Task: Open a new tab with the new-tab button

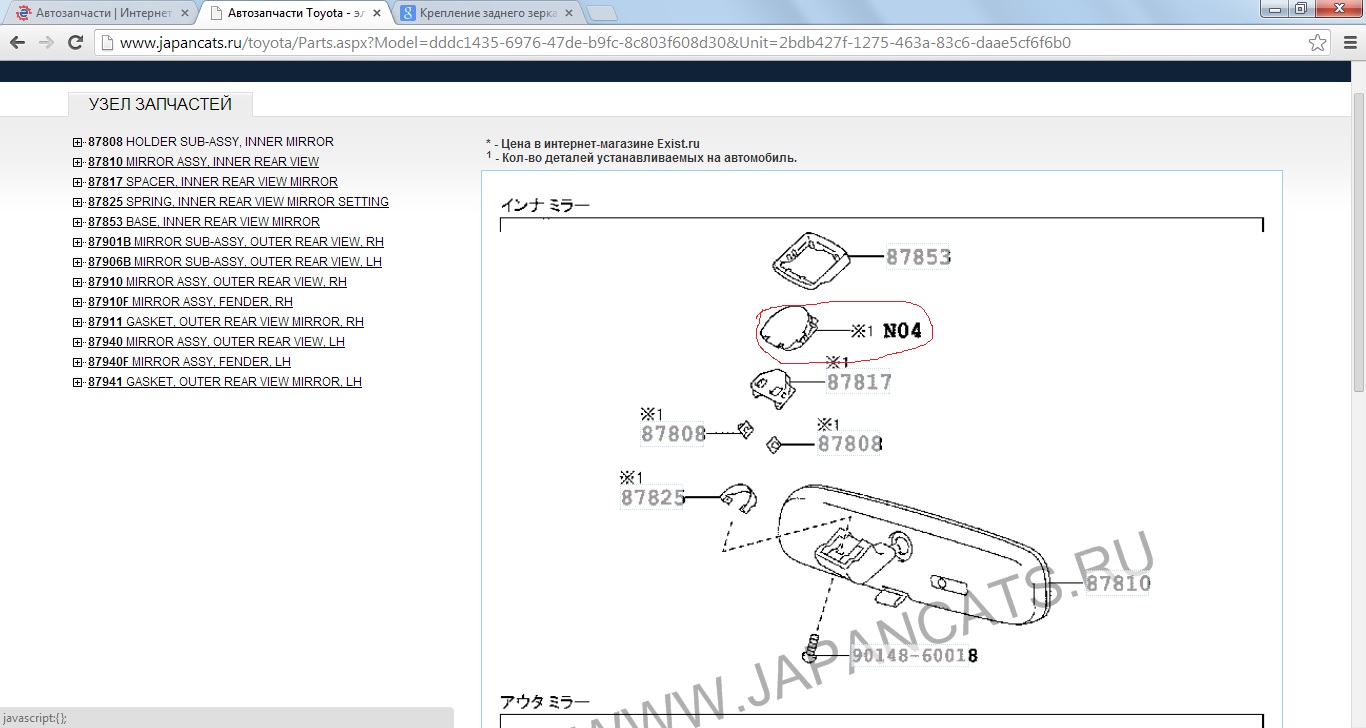Action: coord(602,14)
